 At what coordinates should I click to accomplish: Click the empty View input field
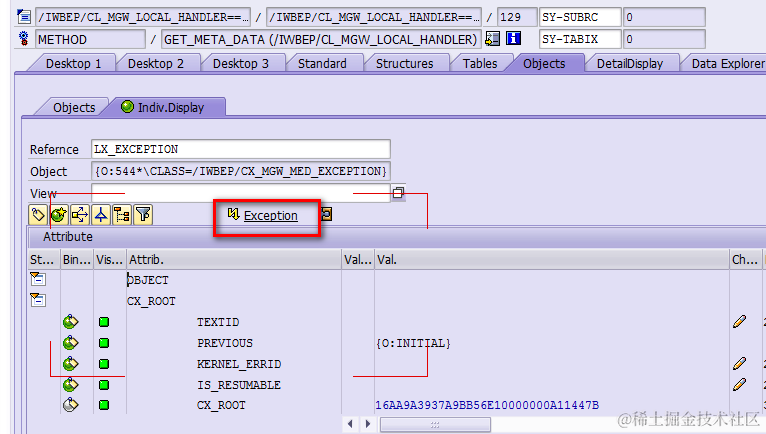[241, 193]
